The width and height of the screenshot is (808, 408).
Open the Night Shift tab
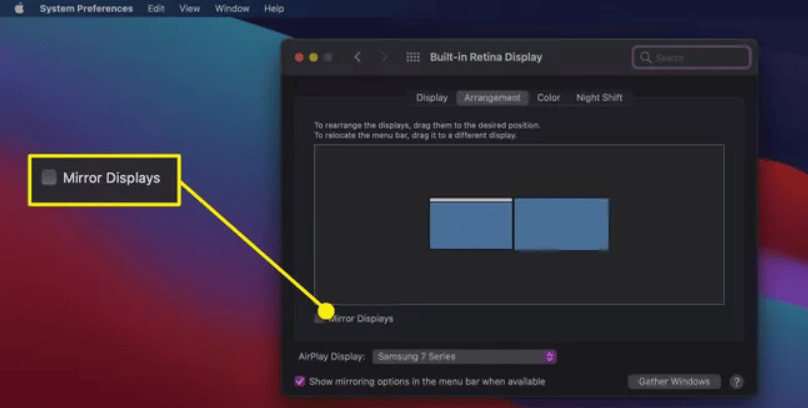coord(599,98)
